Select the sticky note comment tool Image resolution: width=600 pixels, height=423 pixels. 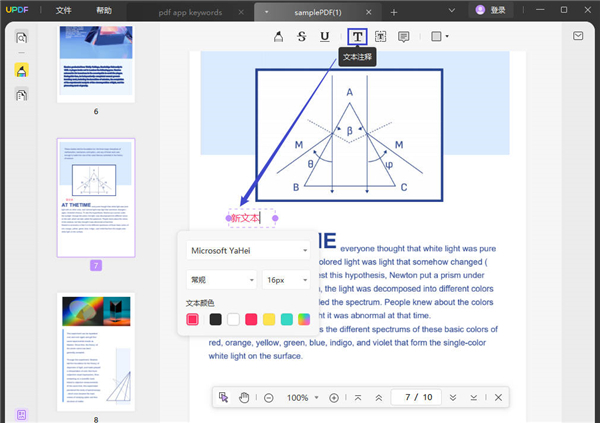pyautogui.click(x=404, y=37)
